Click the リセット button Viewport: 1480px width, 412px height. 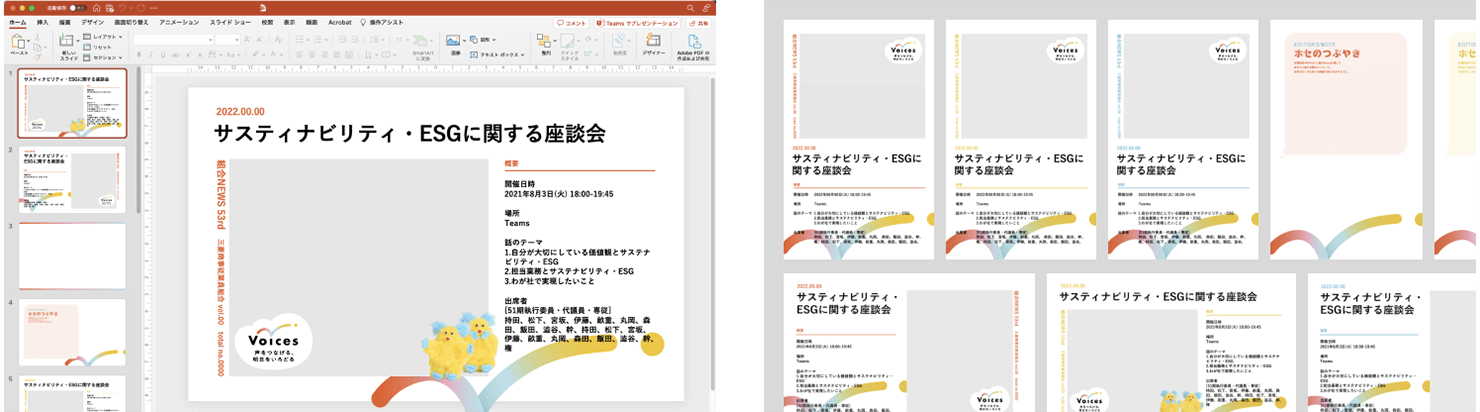[x=97, y=47]
